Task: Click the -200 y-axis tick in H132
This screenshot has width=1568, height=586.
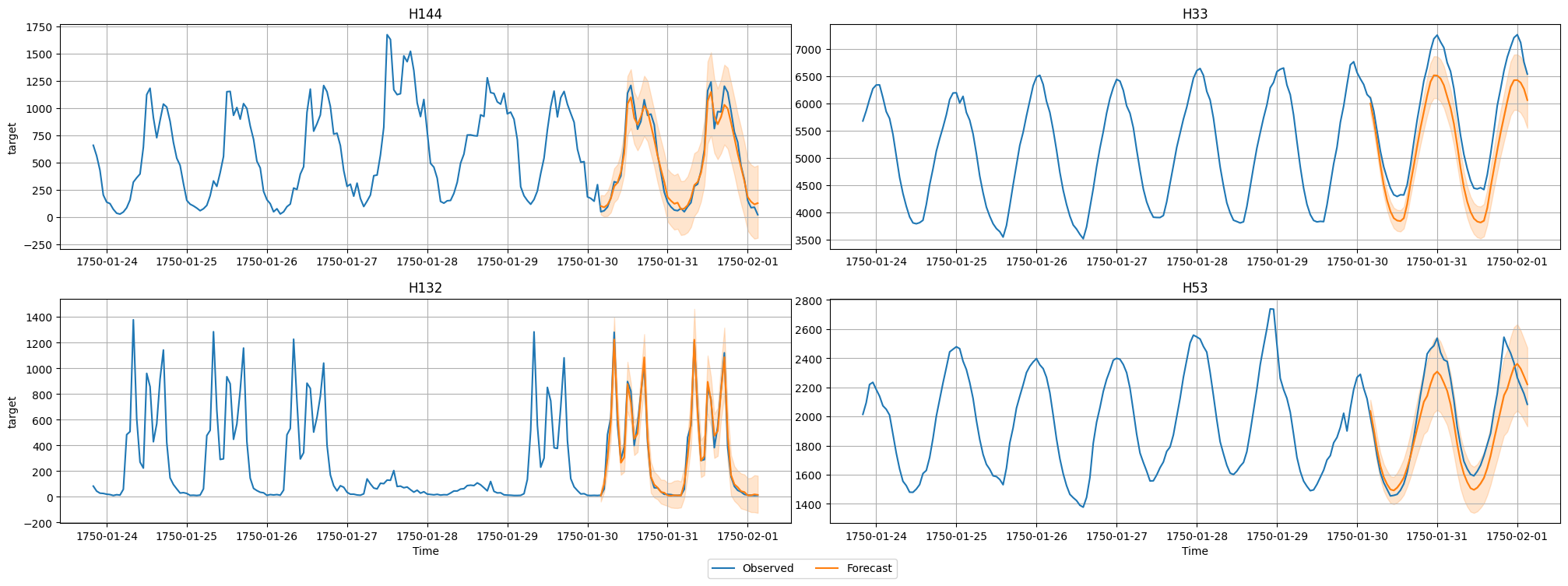Action: tap(37, 524)
